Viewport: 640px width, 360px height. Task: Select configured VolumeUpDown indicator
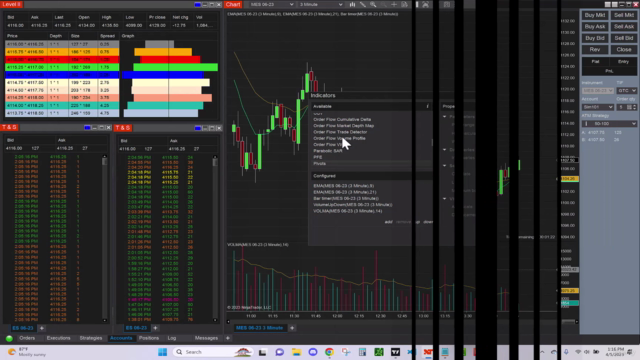[x=353, y=204]
